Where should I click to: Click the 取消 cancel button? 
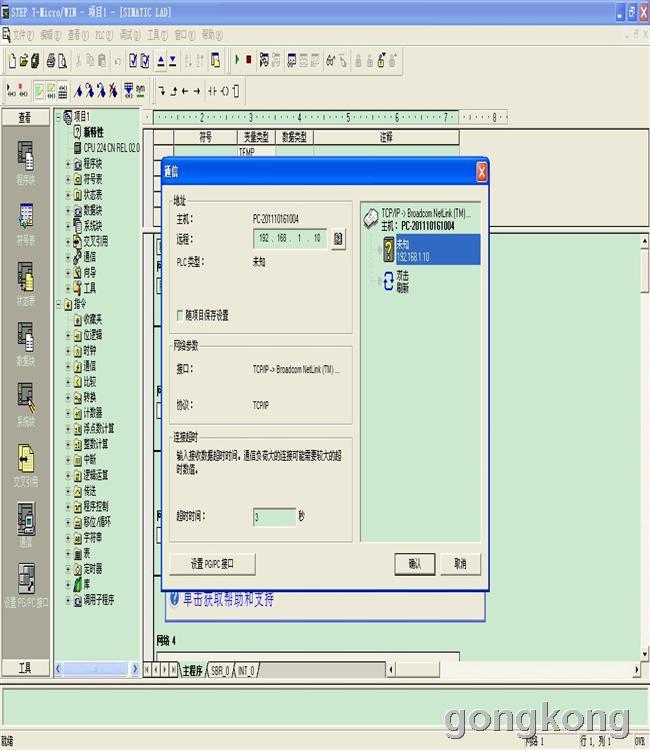click(460, 564)
